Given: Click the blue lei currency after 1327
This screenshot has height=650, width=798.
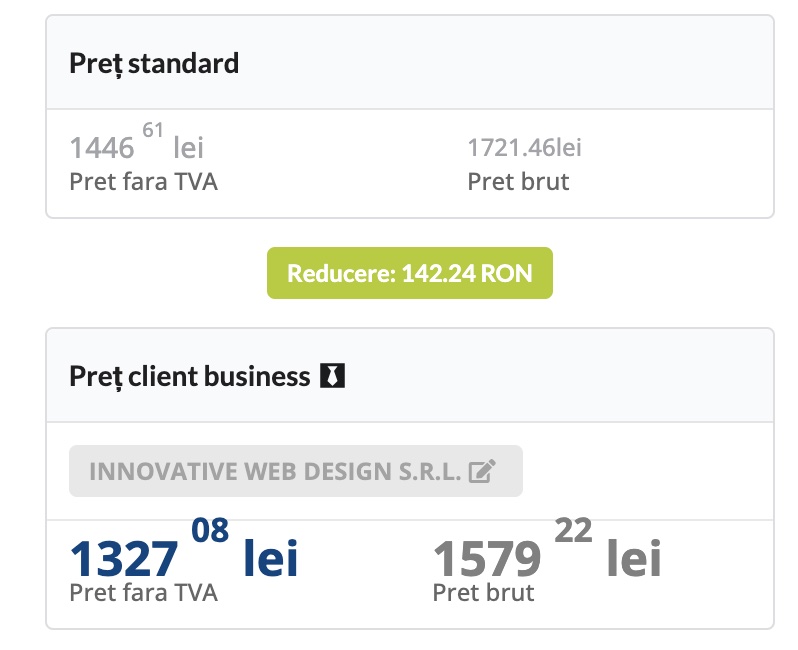Looking at the screenshot, I should 271,558.
